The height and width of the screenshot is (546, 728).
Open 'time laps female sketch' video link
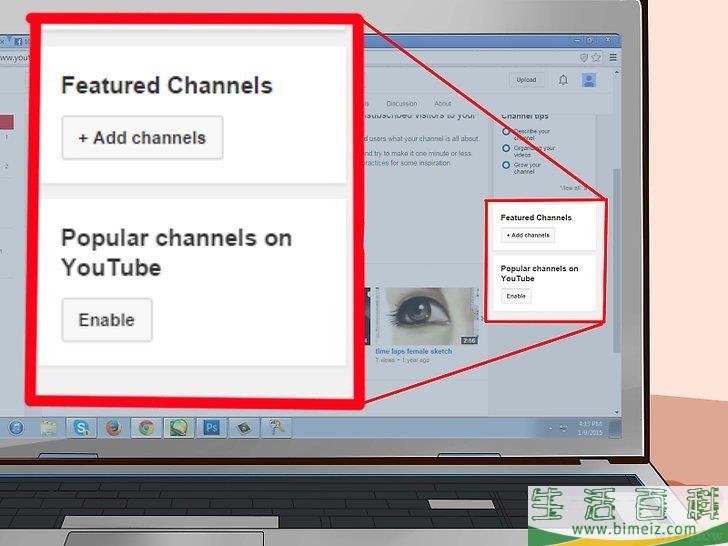pos(414,351)
